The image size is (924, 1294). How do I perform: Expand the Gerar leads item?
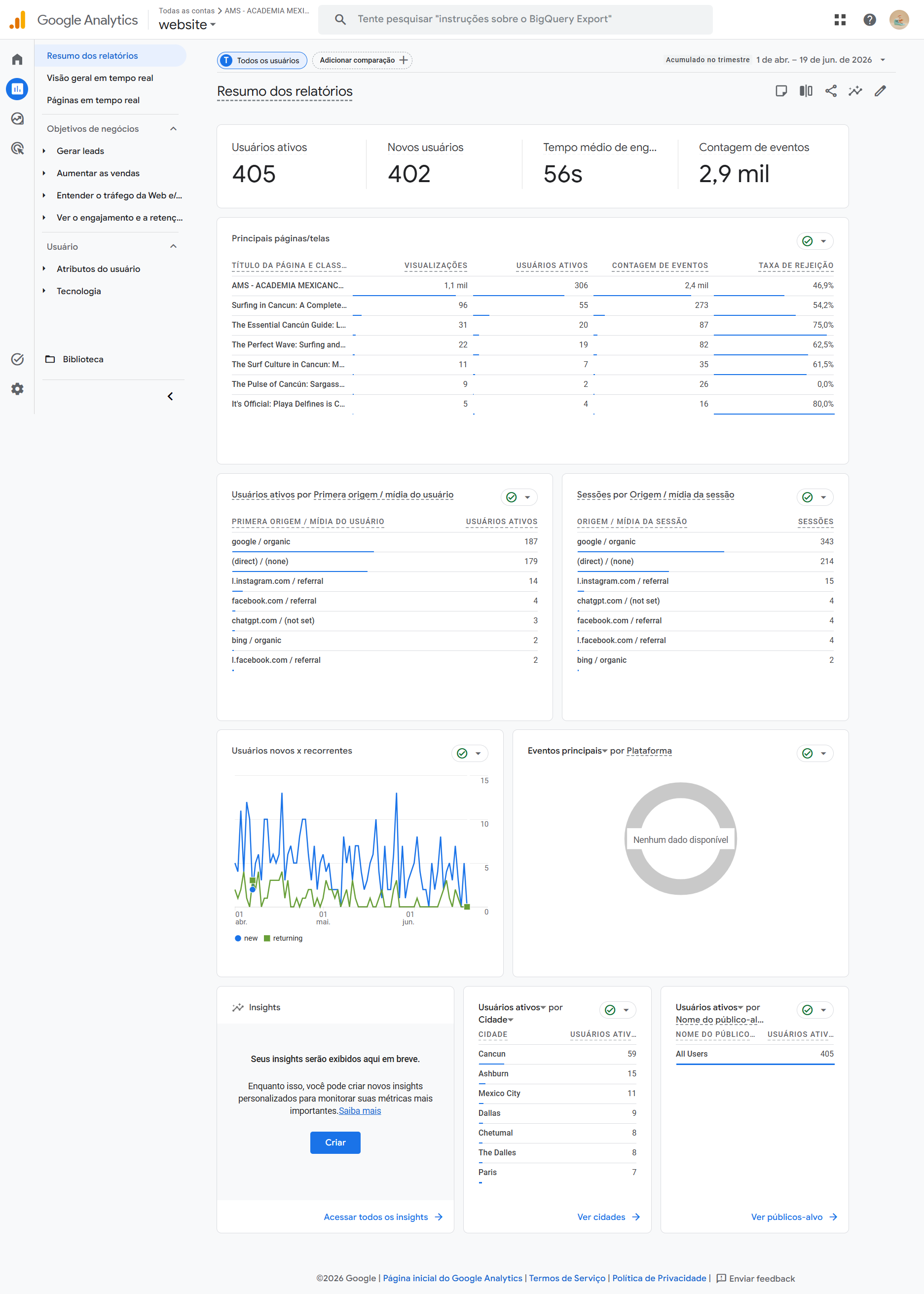44,151
